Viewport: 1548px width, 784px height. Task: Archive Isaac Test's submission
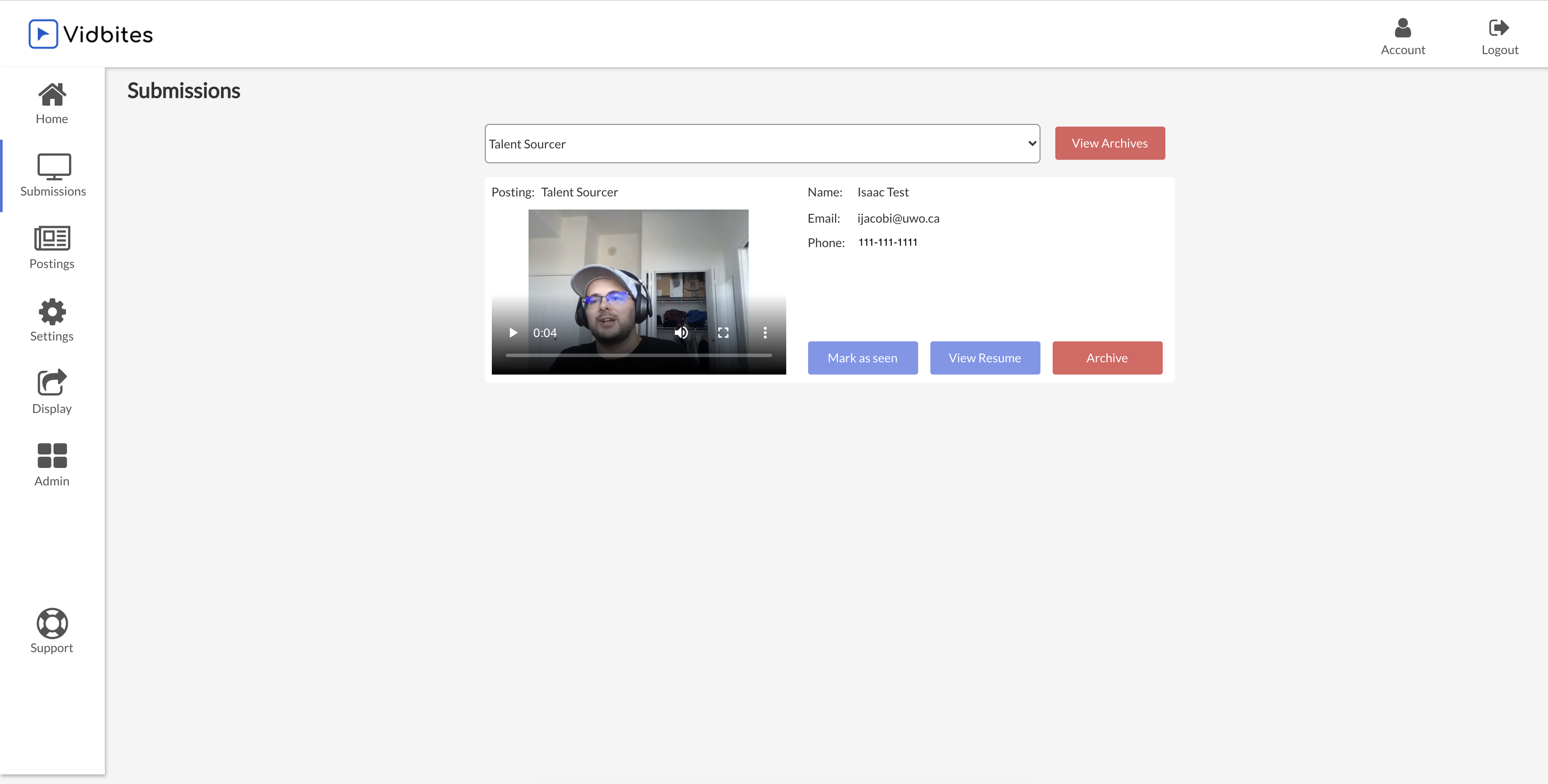coord(1107,358)
